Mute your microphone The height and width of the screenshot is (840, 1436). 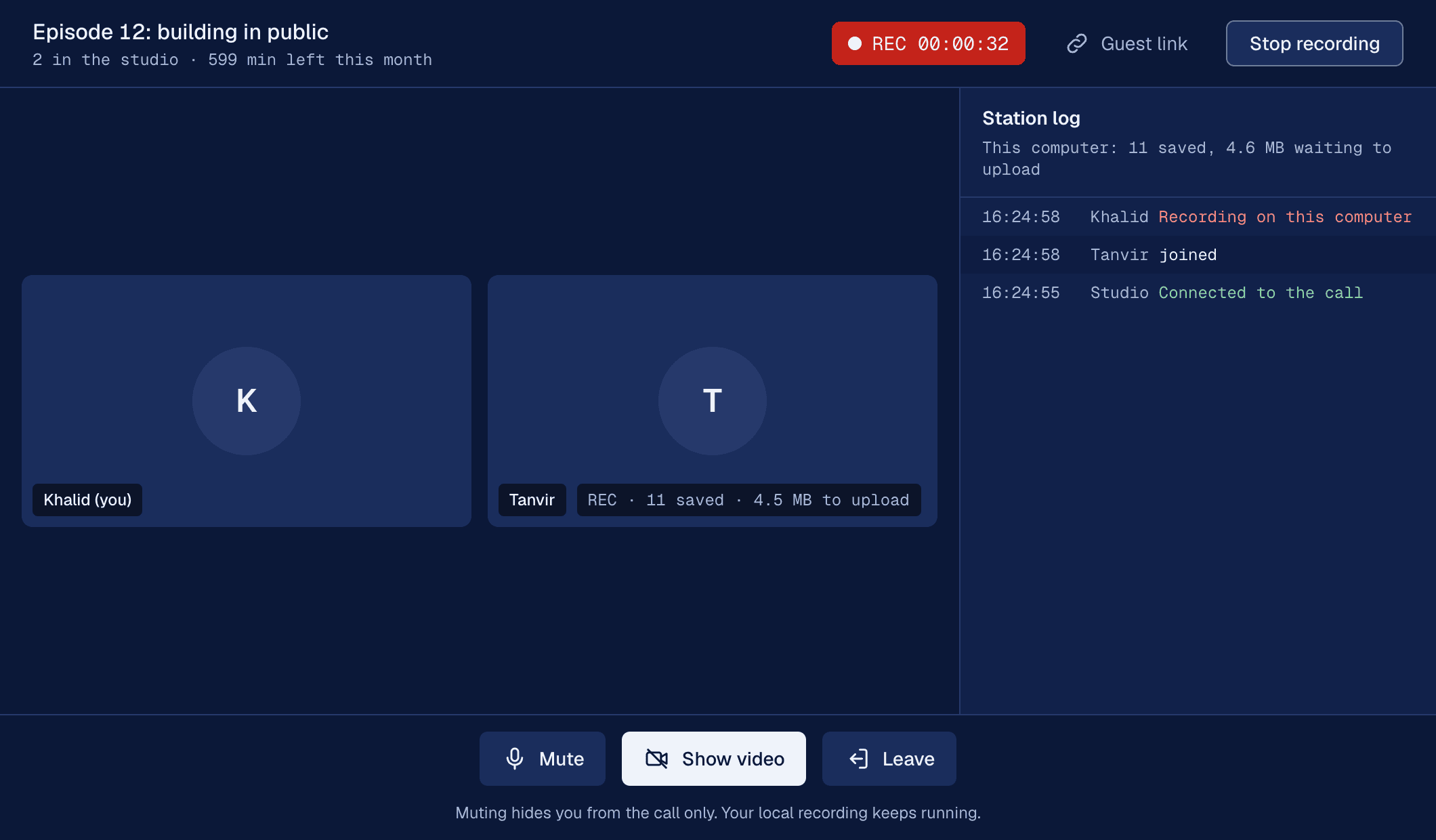542,759
